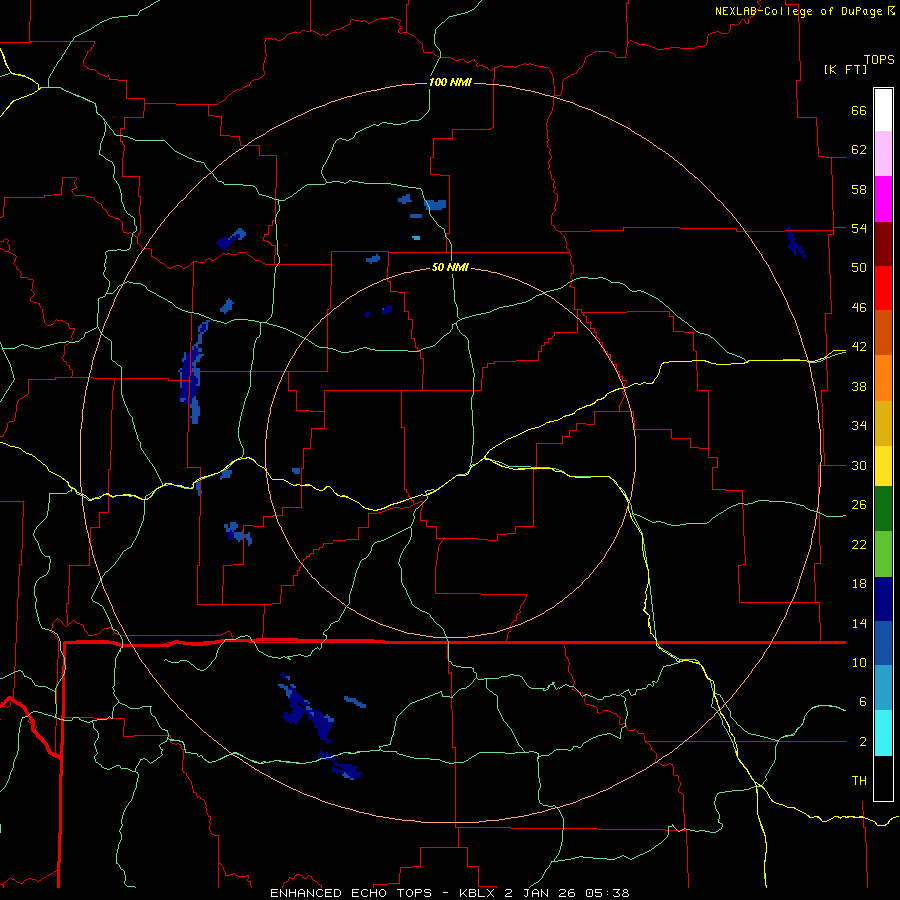The width and height of the screenshot is (900, 900).
Task: Select the gold legend color block
Action: pyautogui.click(x=883, y=423)
